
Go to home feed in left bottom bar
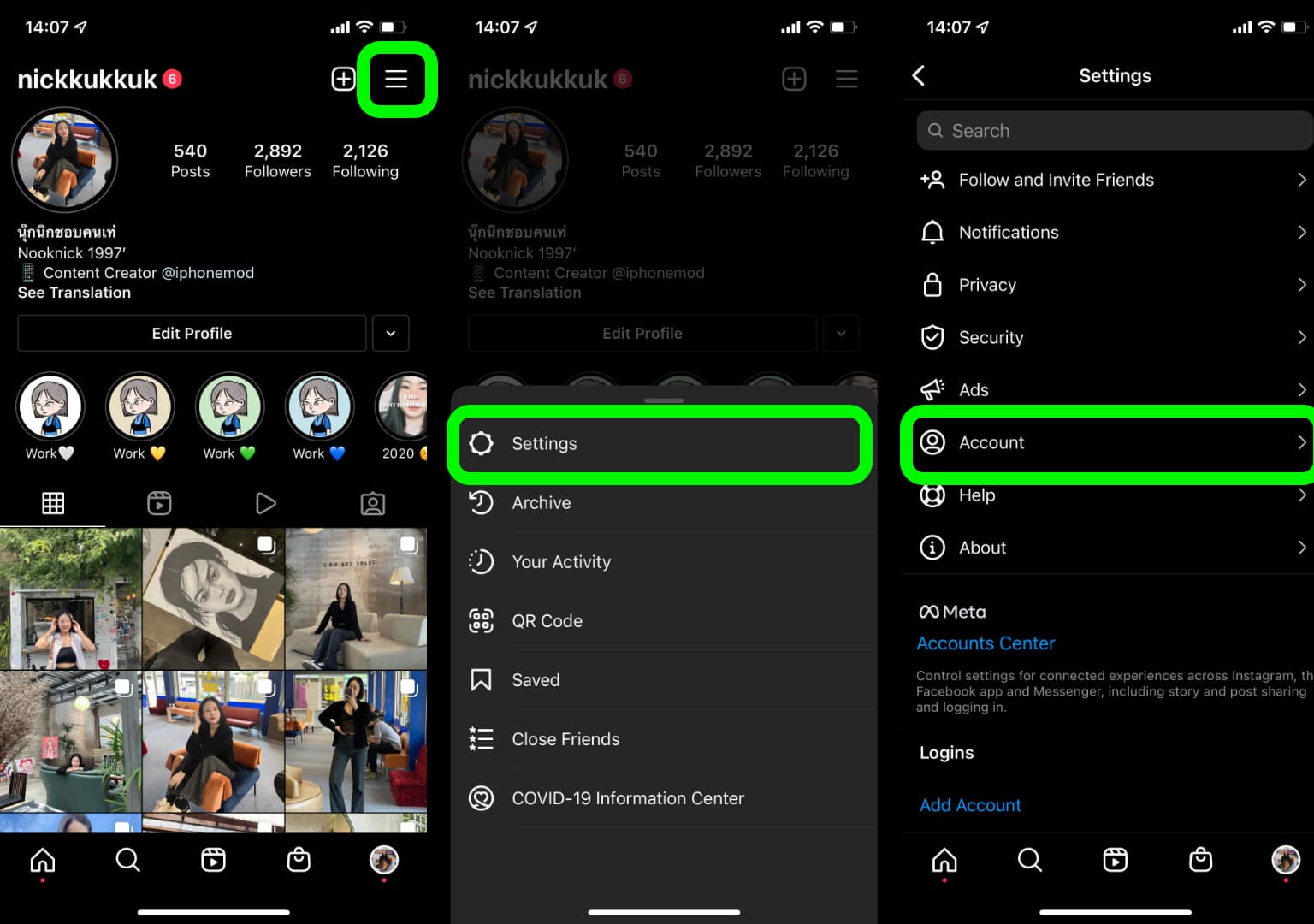43,859
